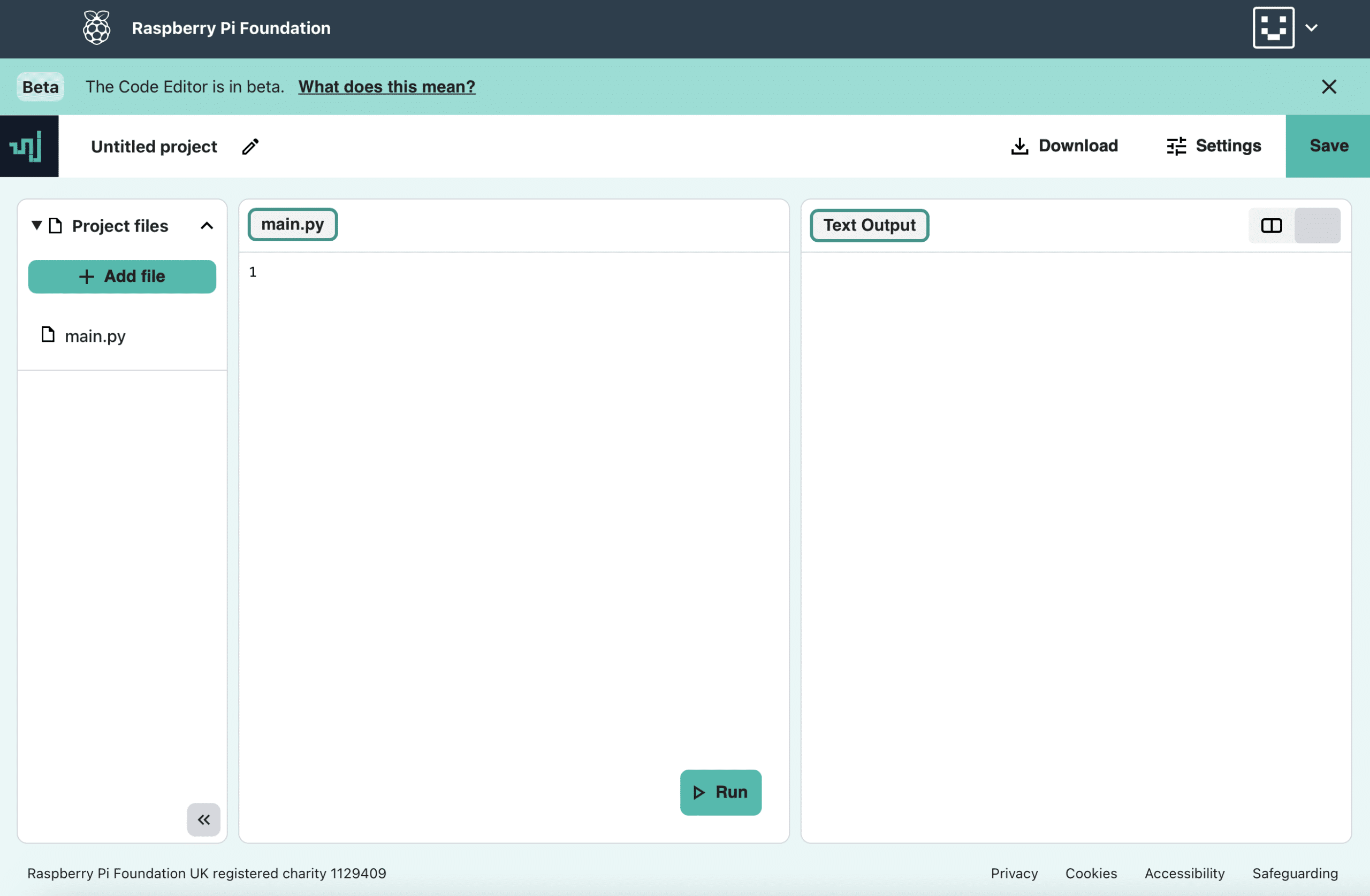Click the main.py file in project files
Image resolution: width=1370 pixels, height=896 pixels.
pyautogui.click(x=95, y=335)
